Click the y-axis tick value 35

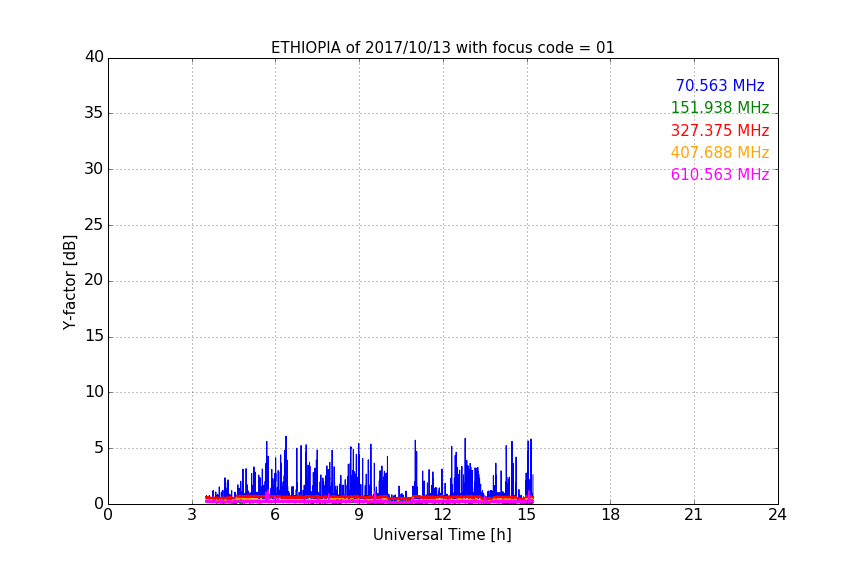tap(94, 113)
